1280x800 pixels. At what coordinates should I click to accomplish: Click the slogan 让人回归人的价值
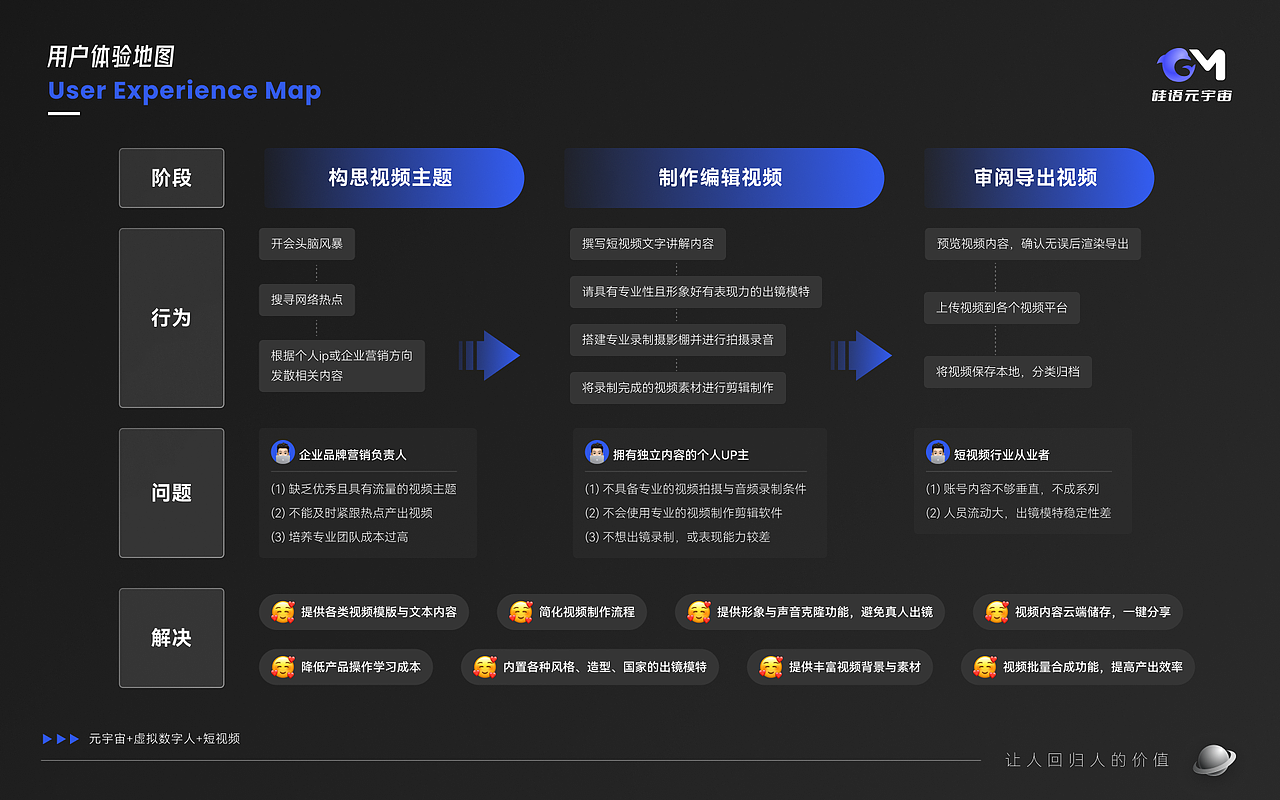pos(1087,760)
